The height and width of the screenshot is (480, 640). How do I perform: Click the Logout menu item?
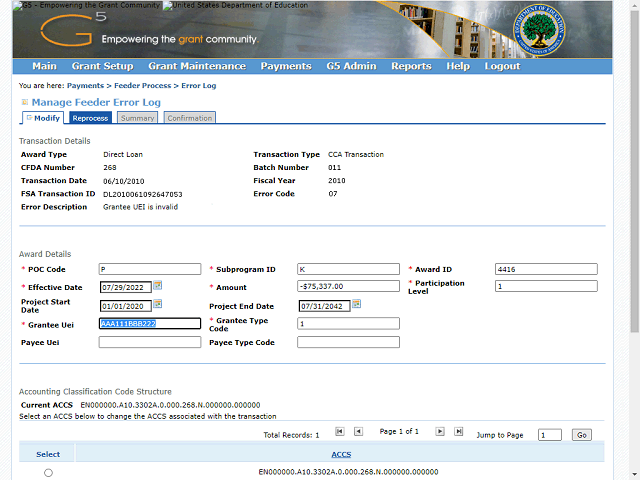coord(502,66)
